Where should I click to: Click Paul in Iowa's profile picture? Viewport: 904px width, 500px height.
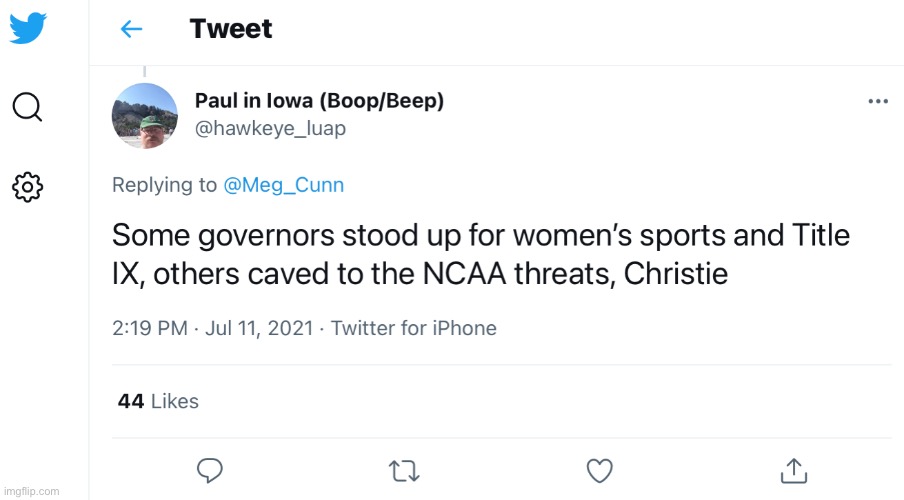click(x=145, y=115)
